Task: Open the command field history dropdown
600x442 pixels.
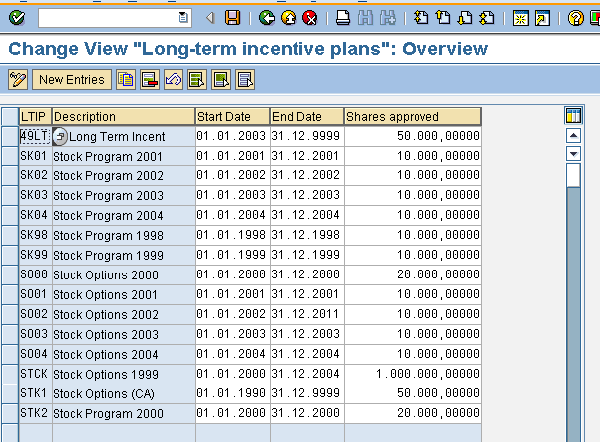Action: [183, 18]
